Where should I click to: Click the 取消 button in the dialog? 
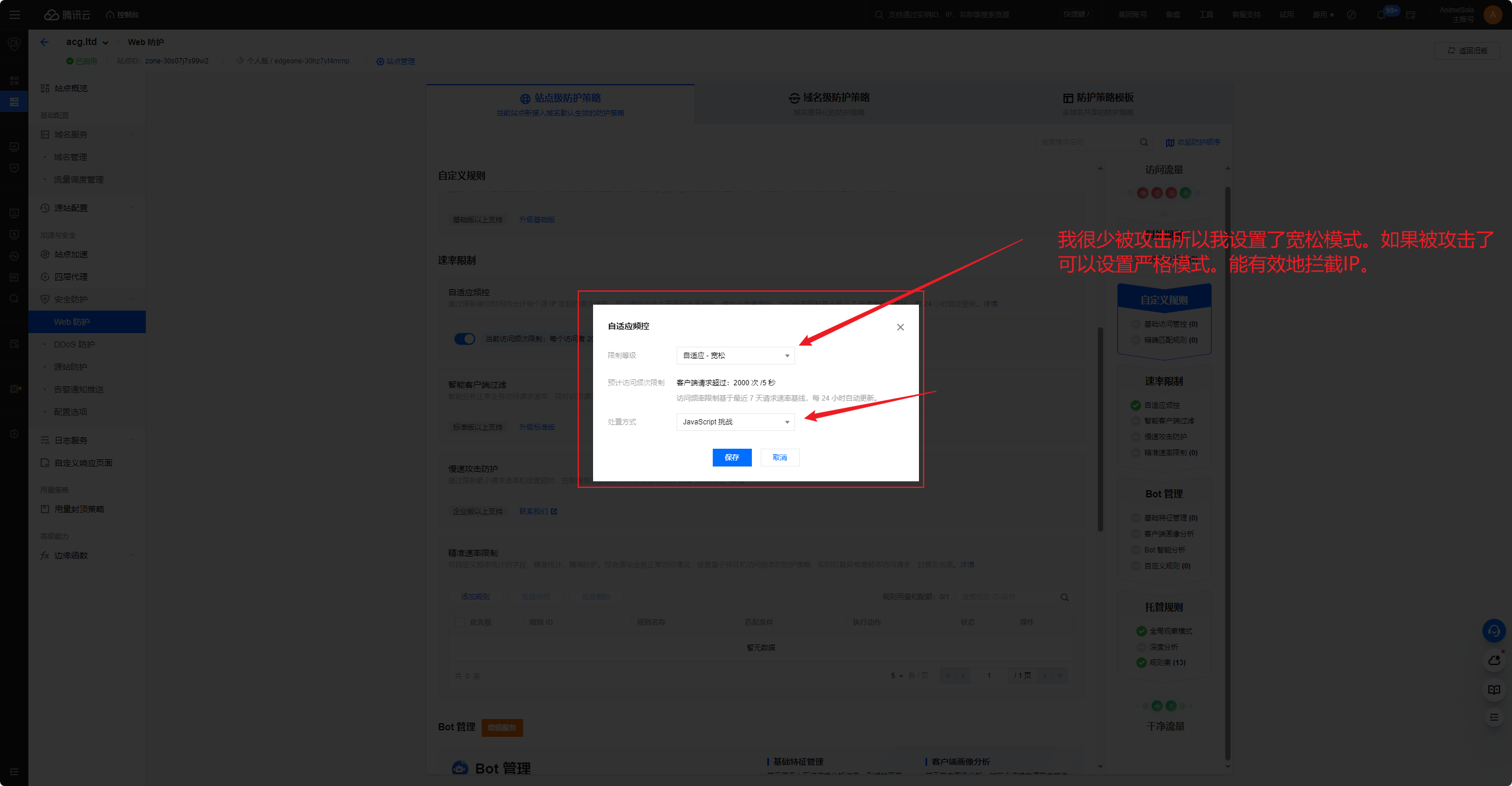(780, 458)
